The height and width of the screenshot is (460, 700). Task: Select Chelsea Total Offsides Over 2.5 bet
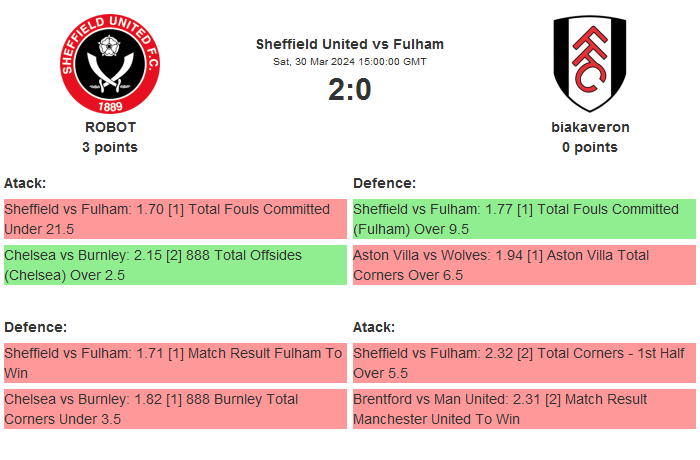tap(175, 264)
